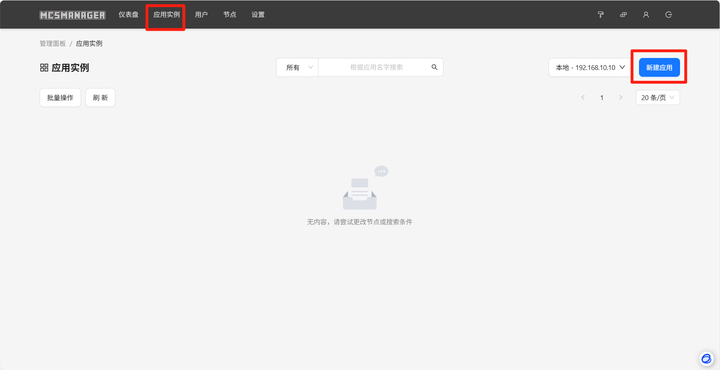Expand the 所有 filter dropdown

point(297,67)
